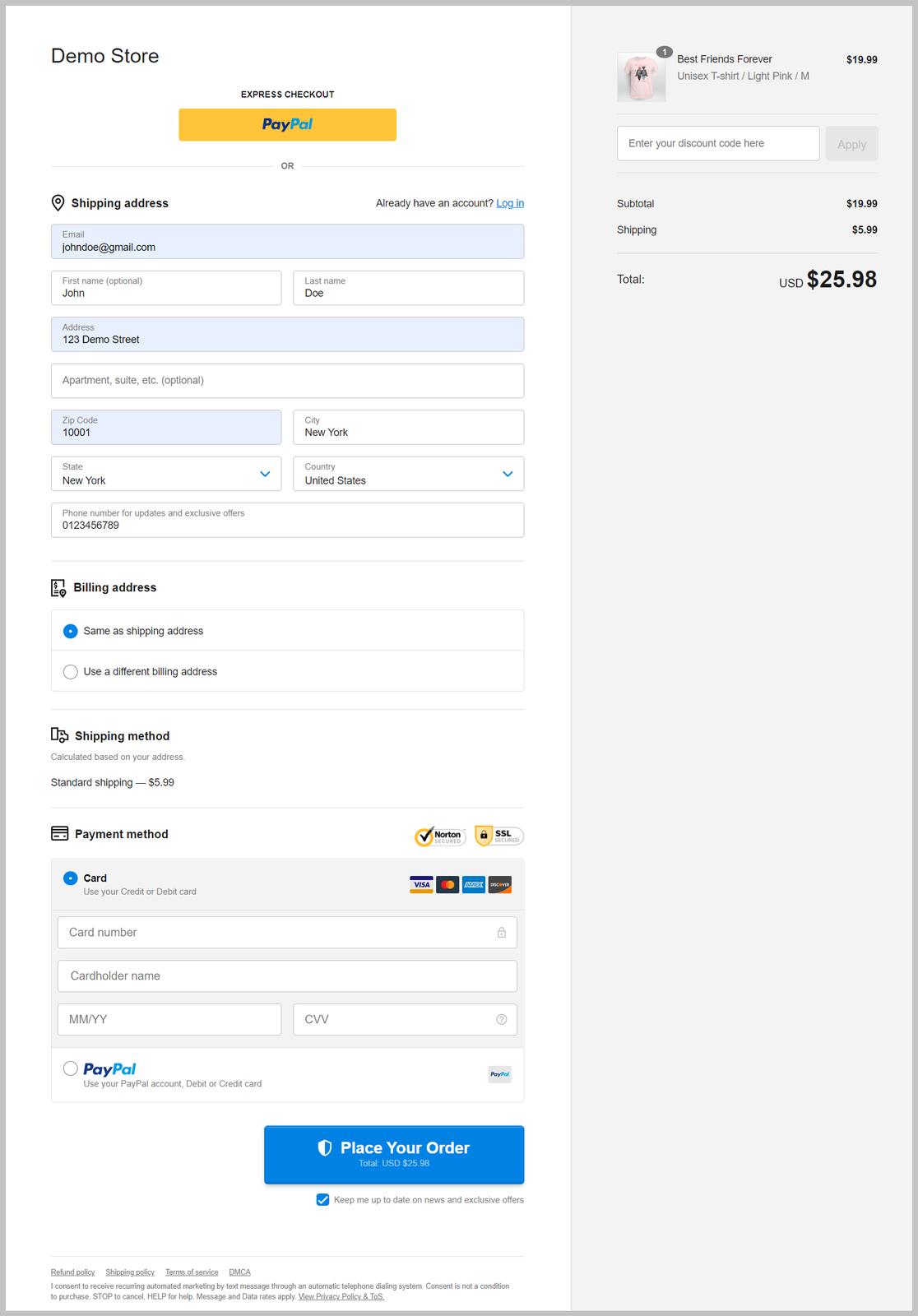Uncheck Keep me up to date checkbox
The image size is (918, 1316).
point(323,1200)
